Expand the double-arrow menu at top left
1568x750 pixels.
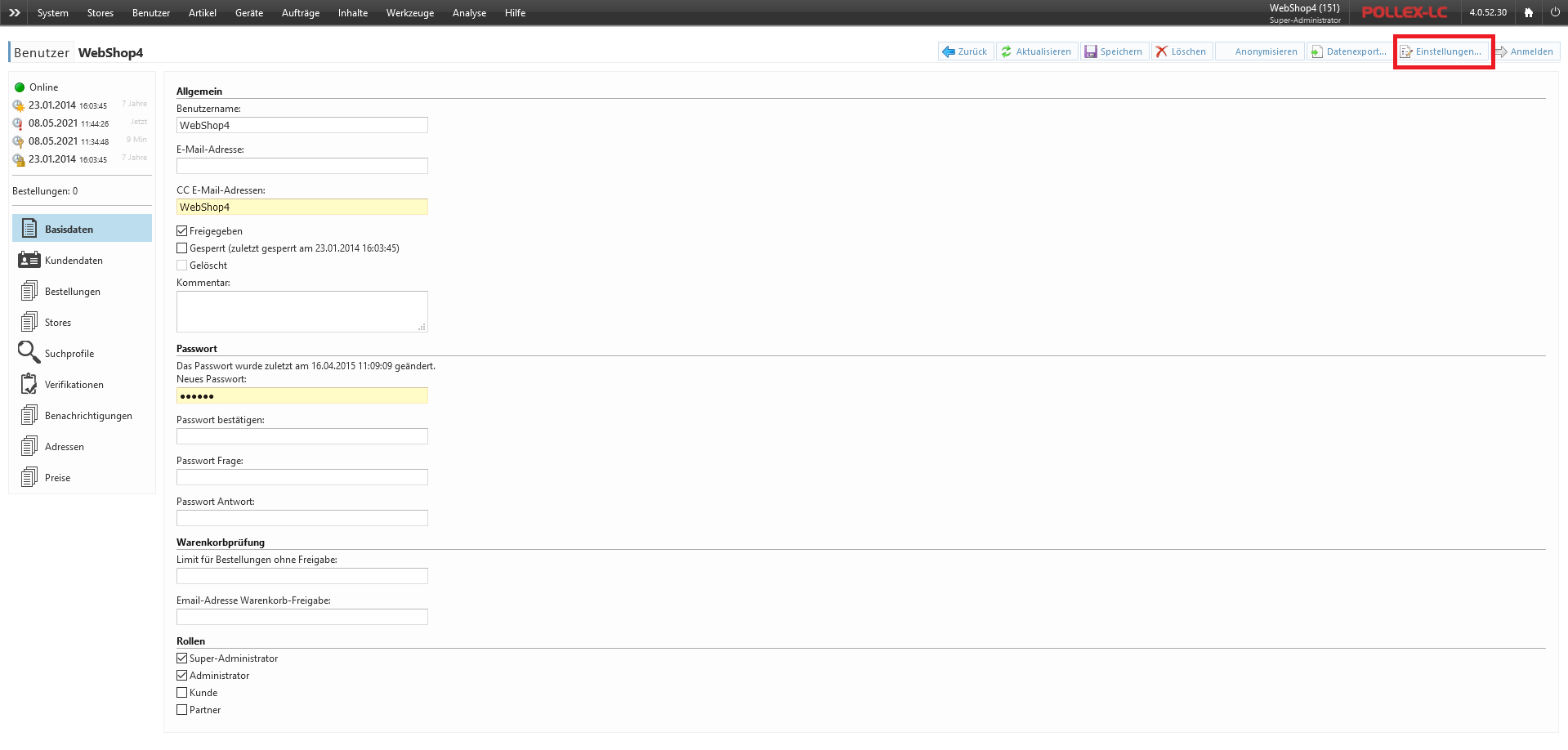point(15,12)
